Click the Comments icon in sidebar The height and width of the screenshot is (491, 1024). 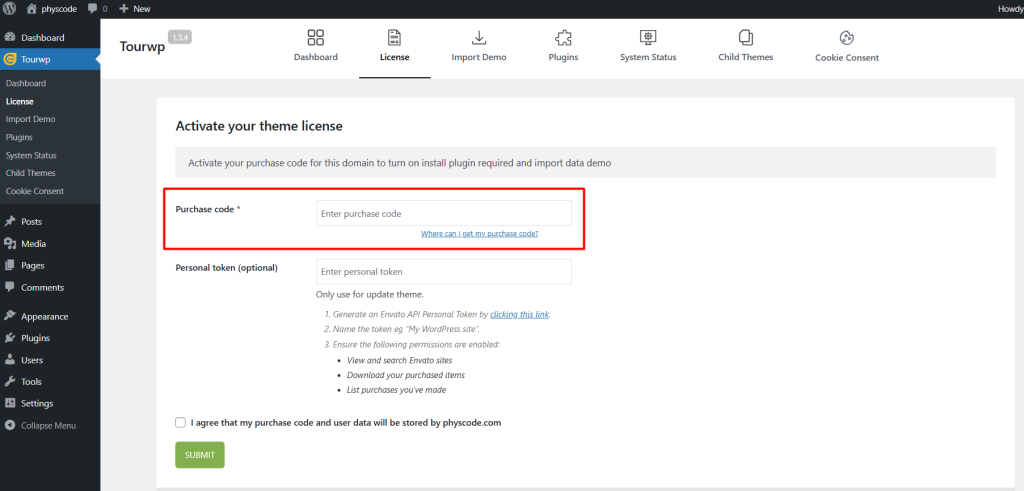10,287
